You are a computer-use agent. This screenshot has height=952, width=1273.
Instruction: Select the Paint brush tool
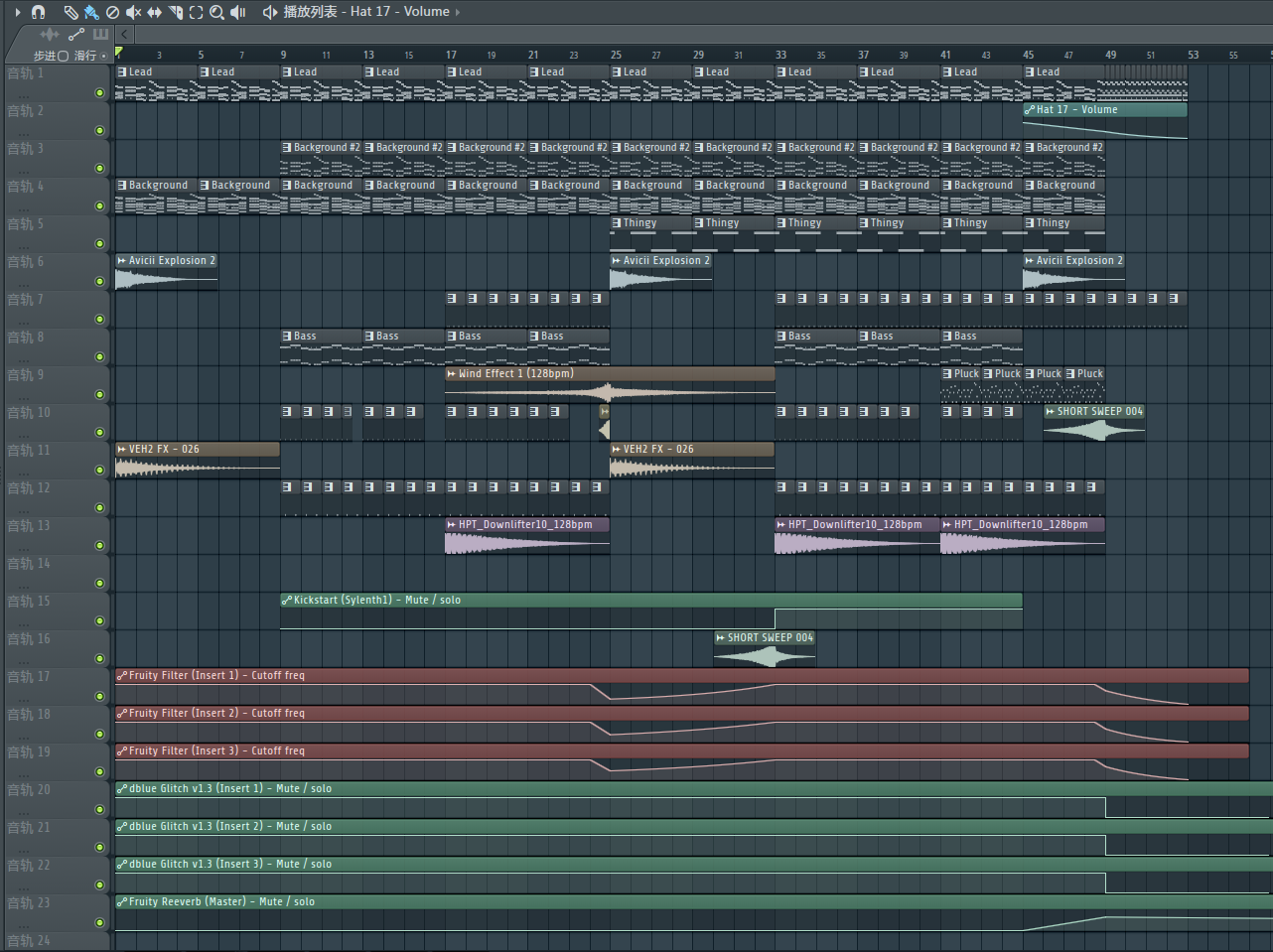pyautogui.click(x=91, y=12)
